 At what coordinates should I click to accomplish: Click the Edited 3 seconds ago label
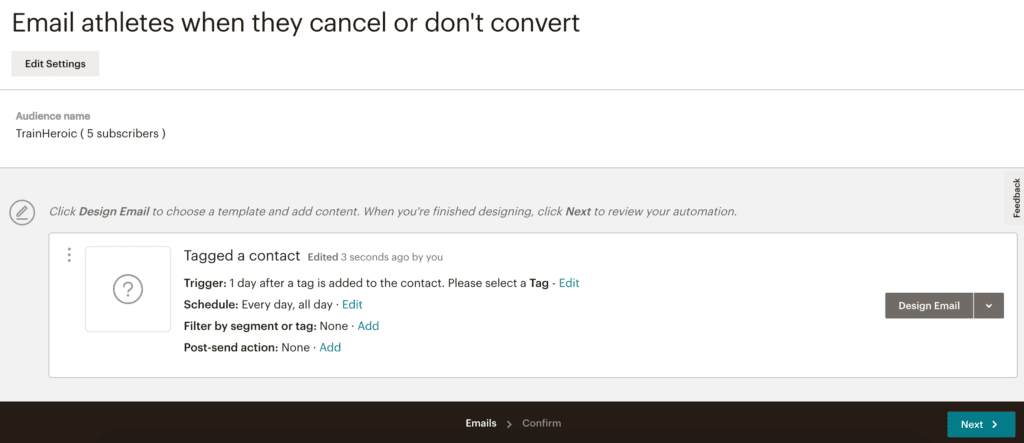376,257
